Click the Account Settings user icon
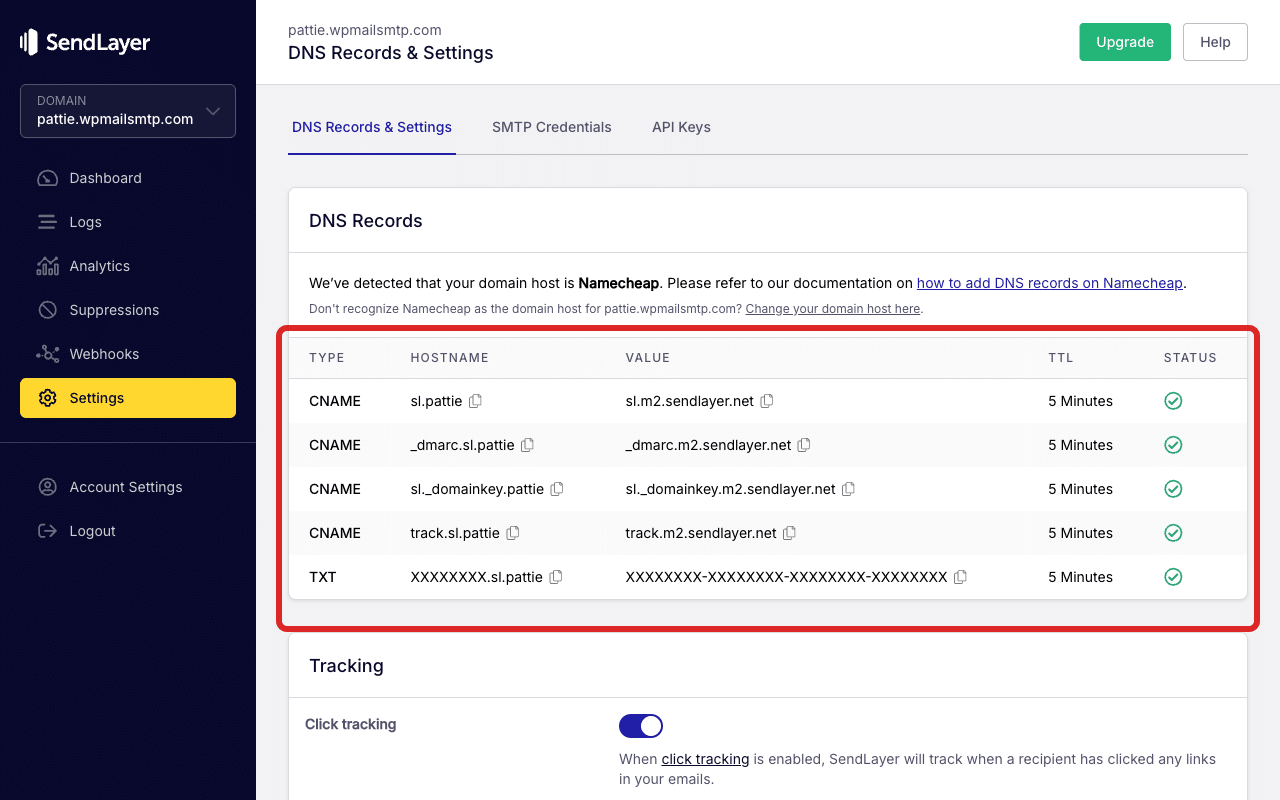 pyautogui.click(x=47, y=487)
